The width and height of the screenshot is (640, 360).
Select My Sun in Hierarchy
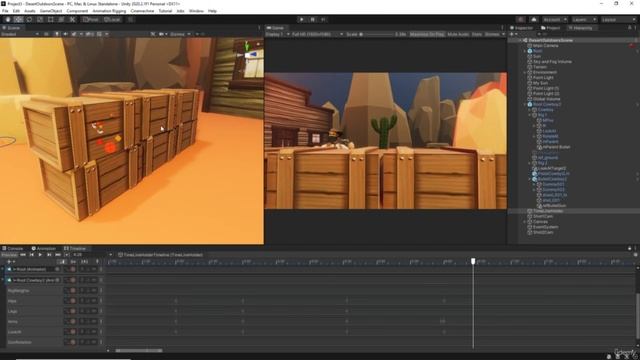(x=540, y=83)
